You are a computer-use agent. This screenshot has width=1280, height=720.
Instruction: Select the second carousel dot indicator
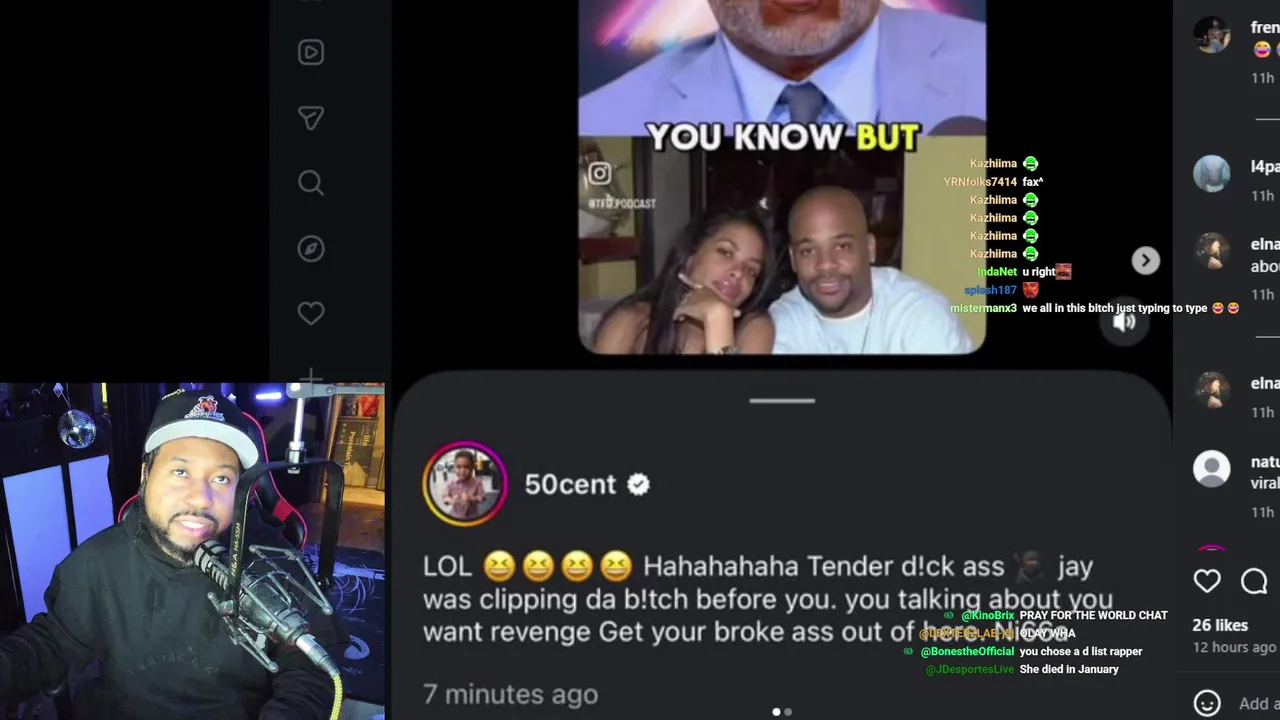coord(788,712)
